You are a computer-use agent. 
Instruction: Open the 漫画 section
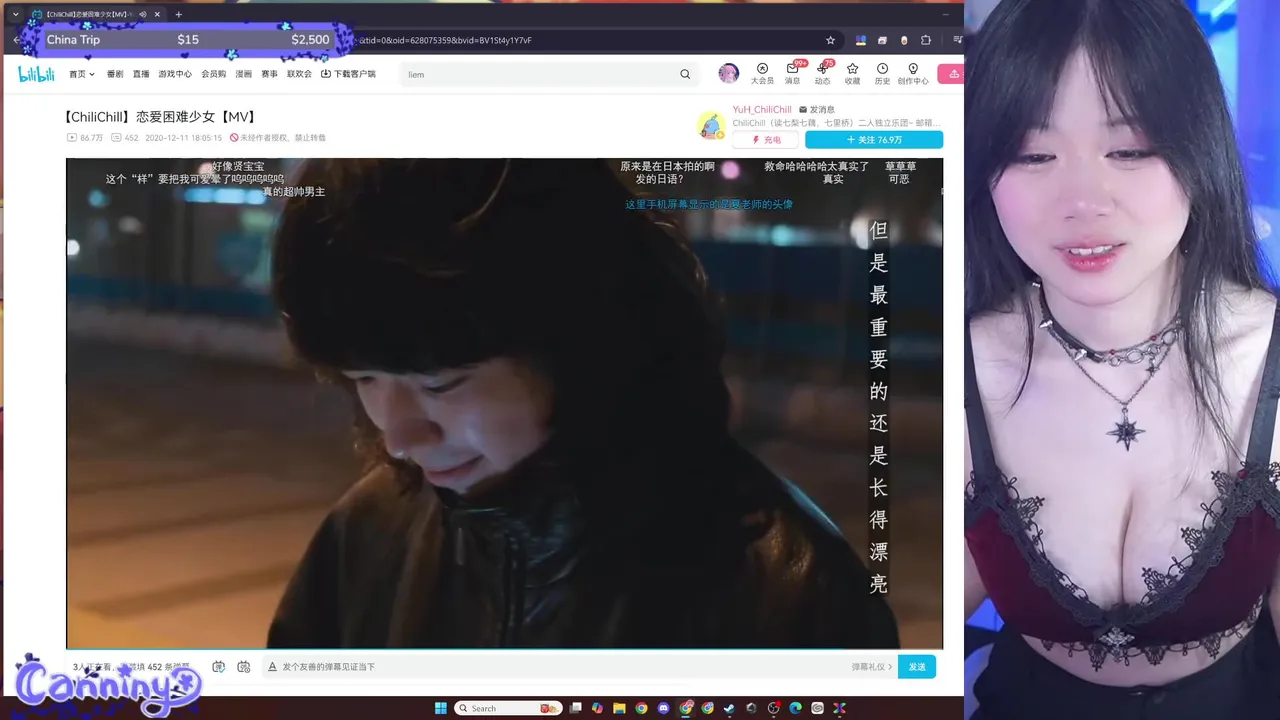[x=244, y=74]
